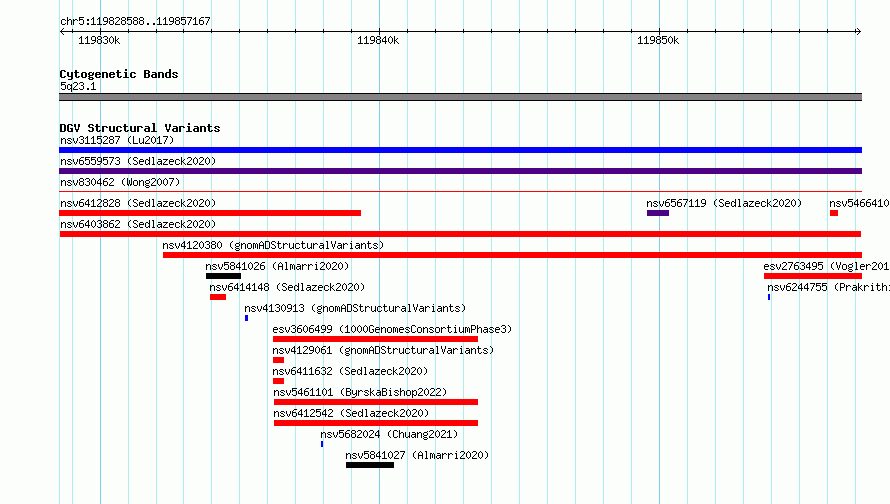The image size is (890, 504).
Task: Open nsv6244755 (Prakrith) variant label
Action: point(828,287)
